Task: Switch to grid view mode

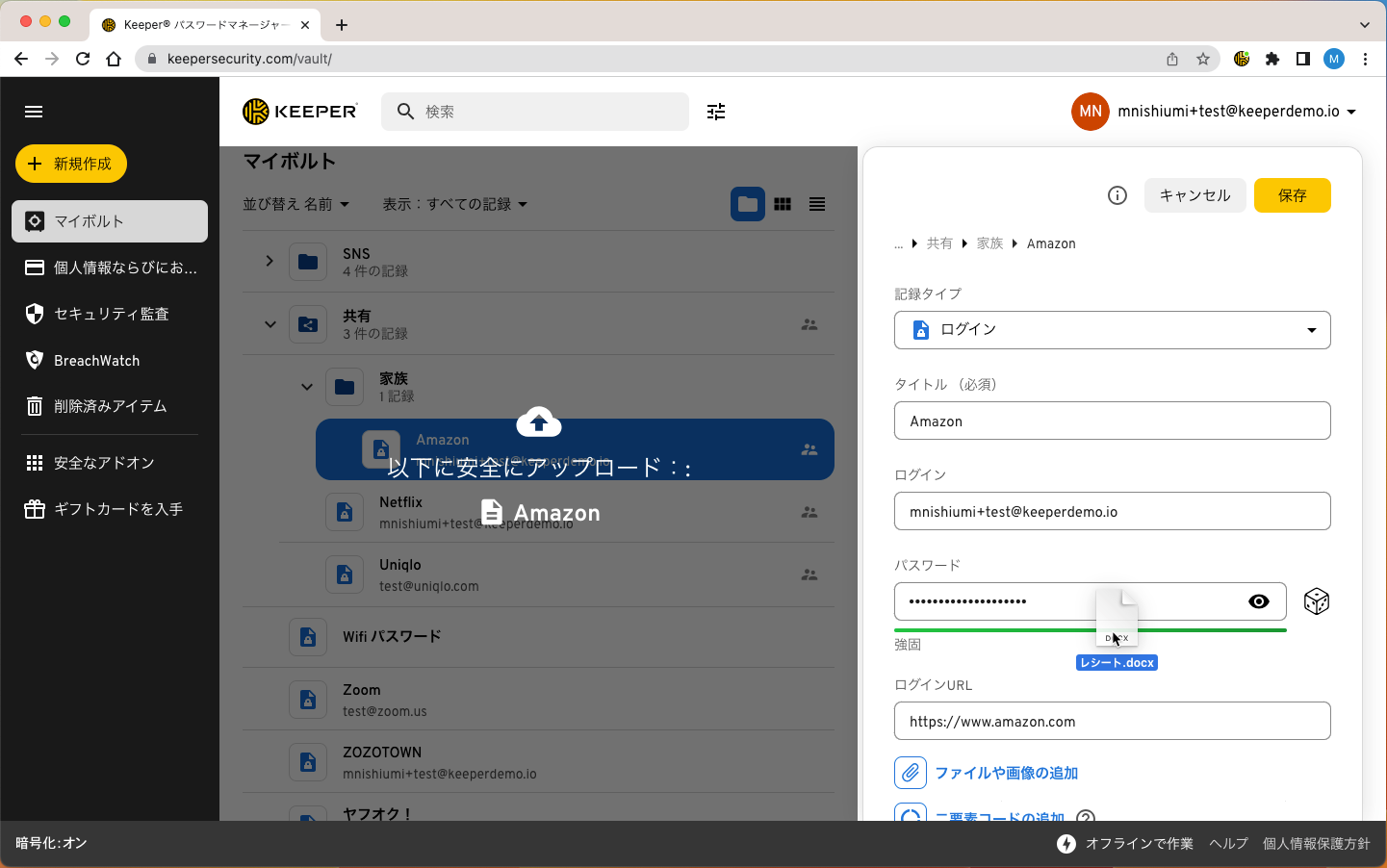Action: (783, 204)
